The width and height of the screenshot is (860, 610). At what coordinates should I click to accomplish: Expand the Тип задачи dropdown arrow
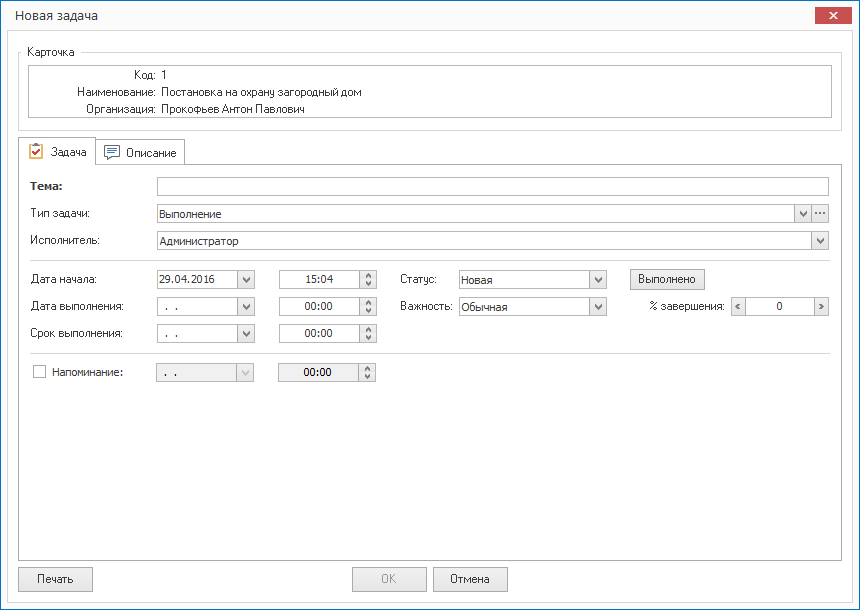click(x=803, y=214)
